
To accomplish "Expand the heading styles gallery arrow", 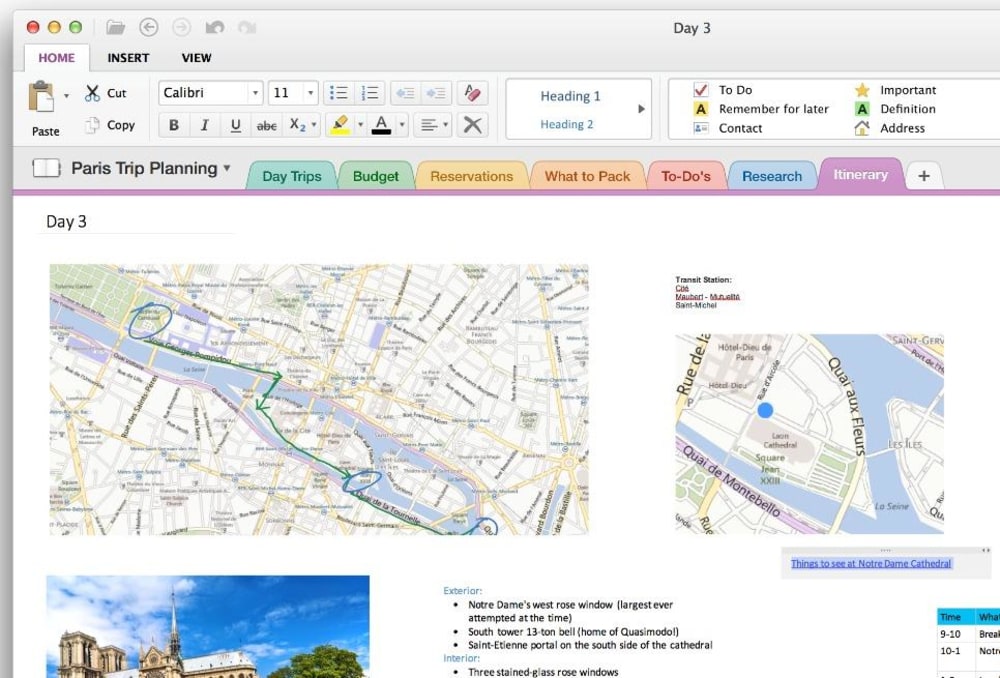I will click(642, 109).
